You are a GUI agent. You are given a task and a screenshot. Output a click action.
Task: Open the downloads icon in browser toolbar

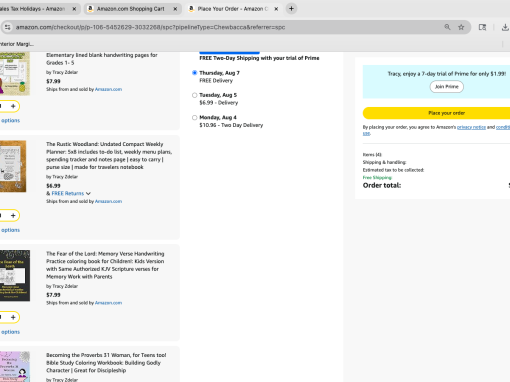click(505, 27)
